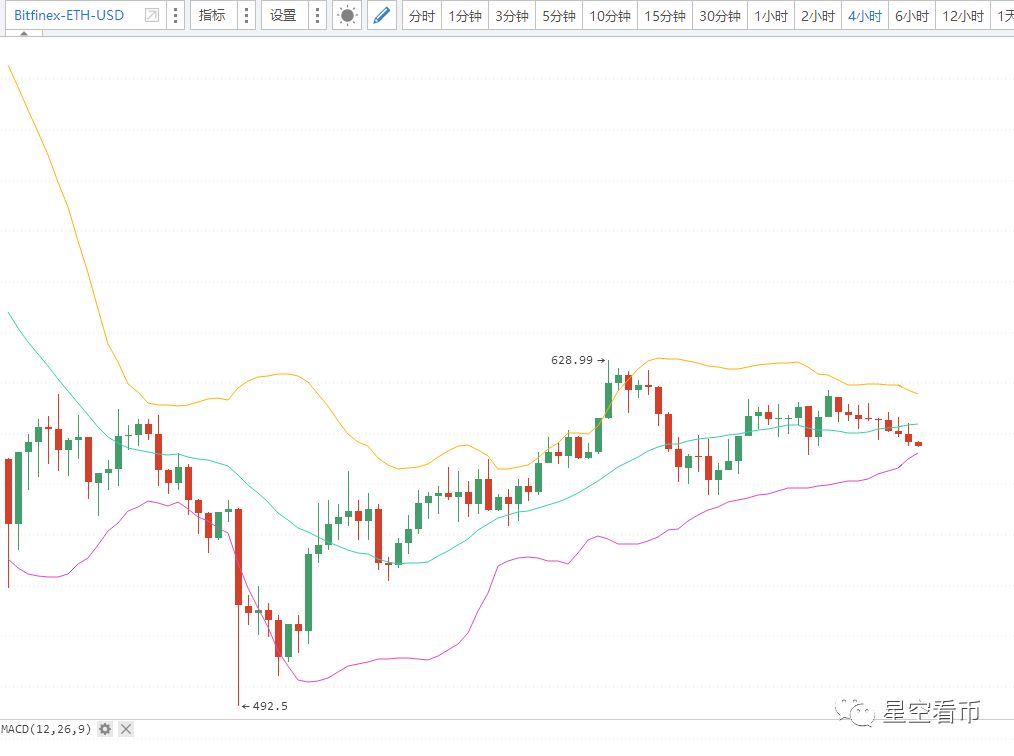Click the 628.99 high price marker

(x=572, y=360)
